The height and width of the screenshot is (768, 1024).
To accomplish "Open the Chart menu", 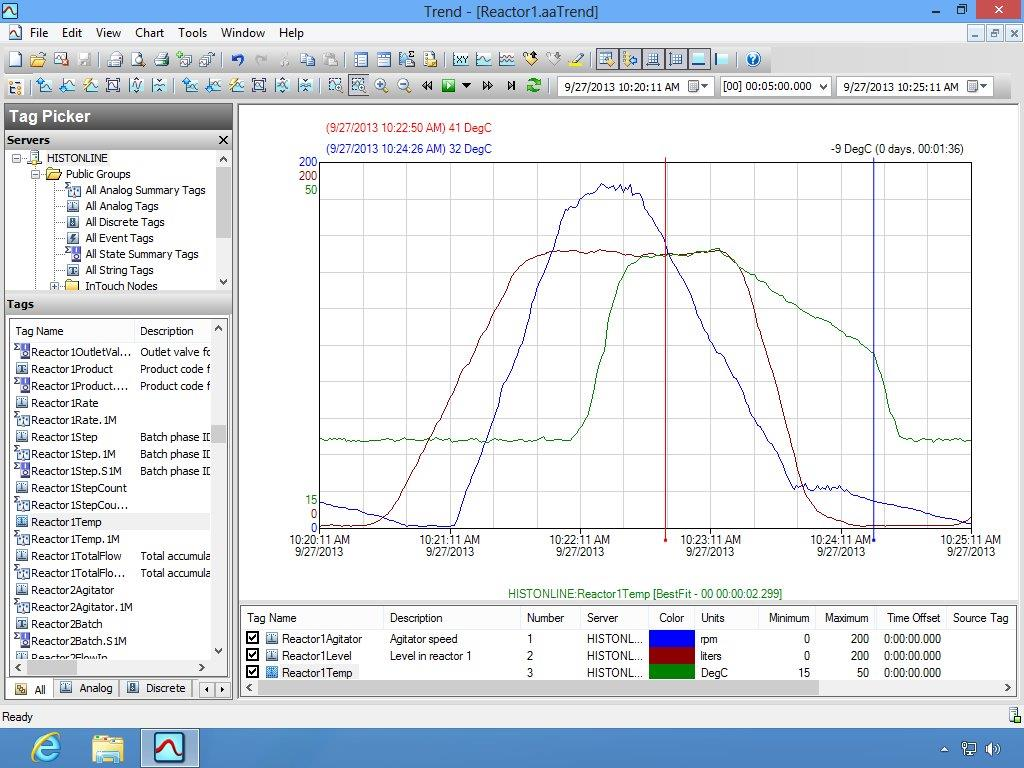I will 149,33.
